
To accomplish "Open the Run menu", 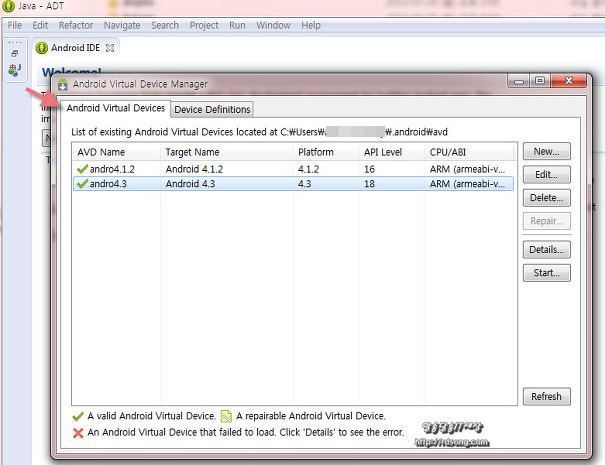I will tap(237, 25).
